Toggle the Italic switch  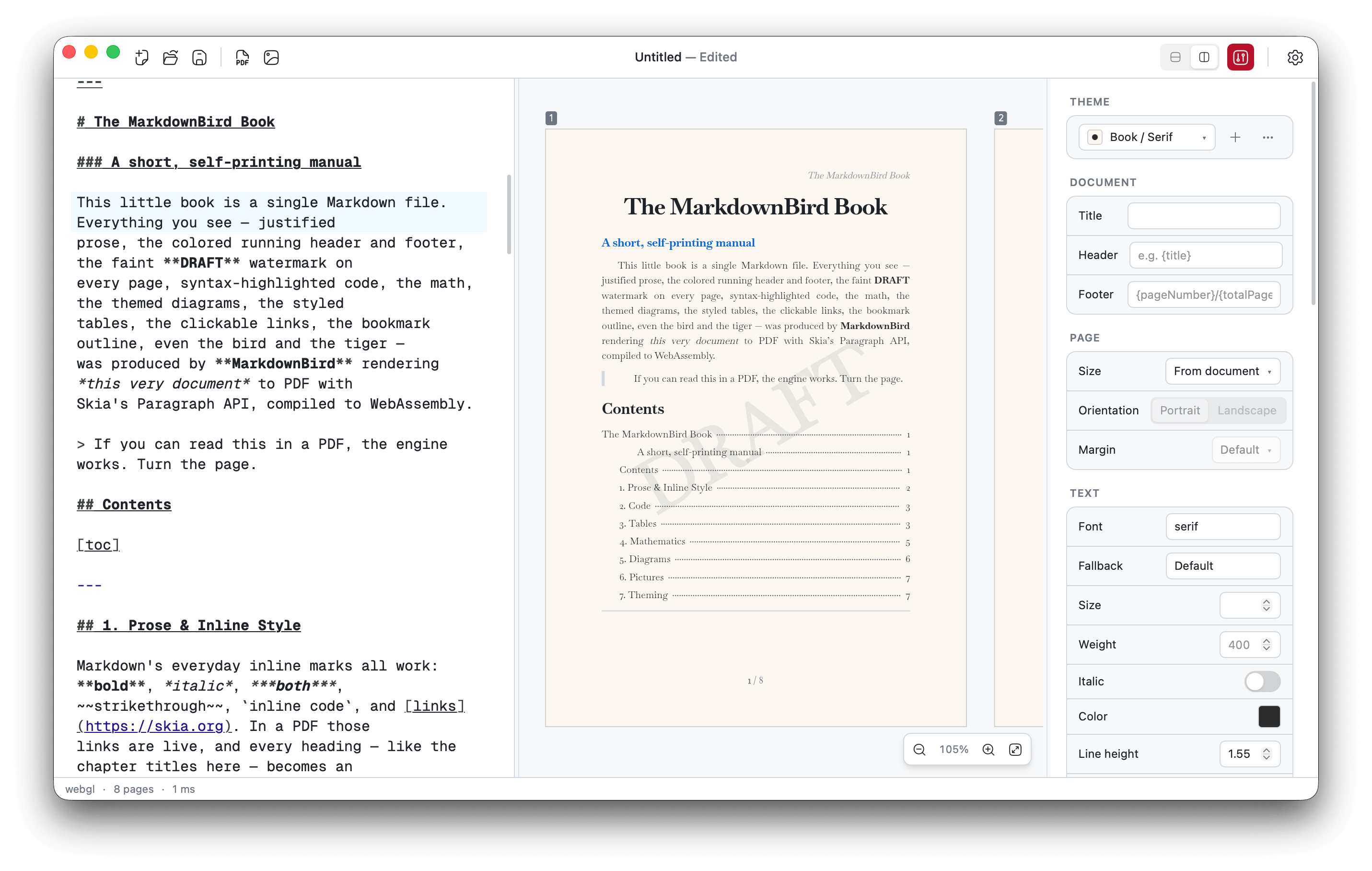tap(1262, 682)
